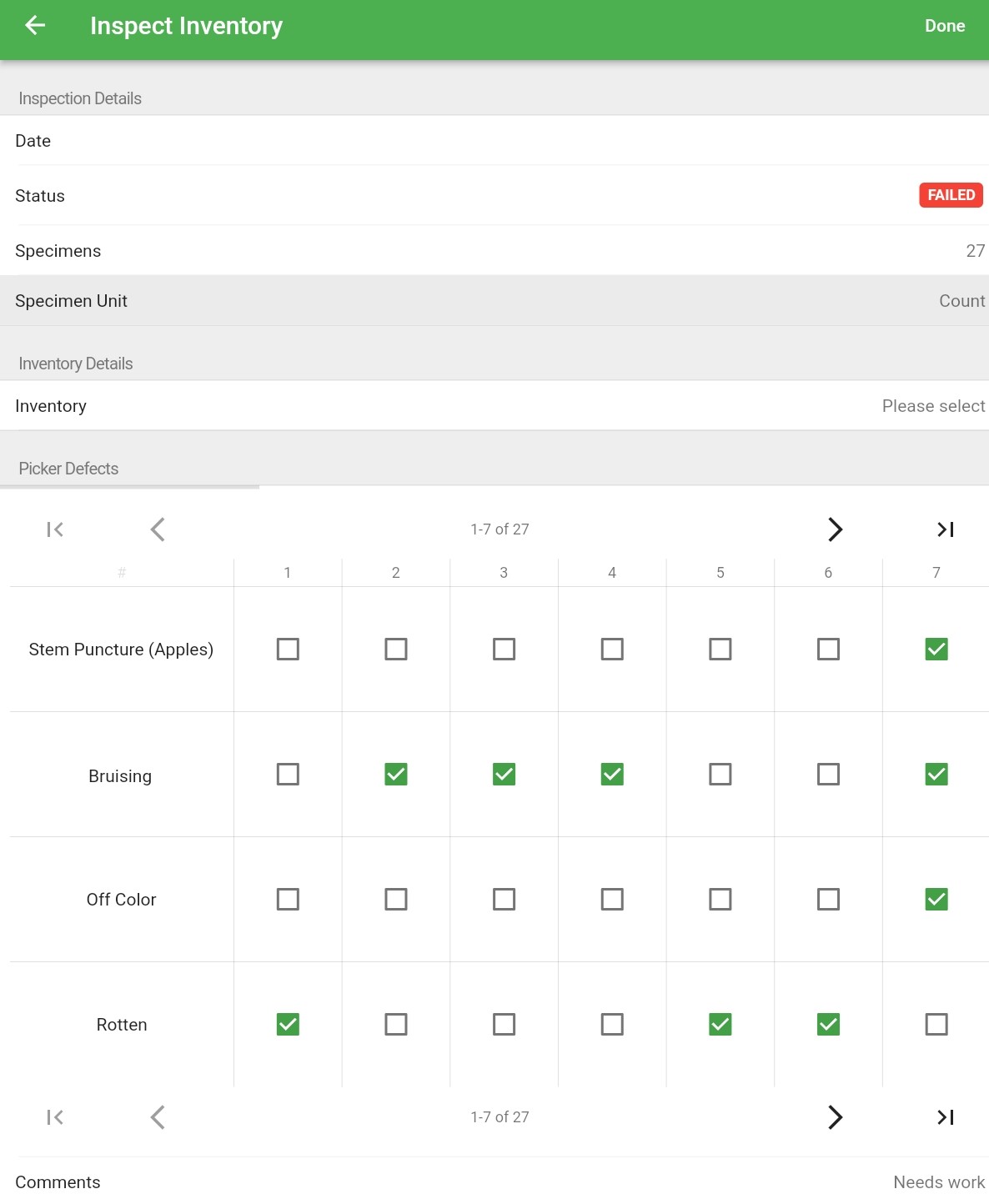Open the Specimen Unit Count selector

click(494, 301)
